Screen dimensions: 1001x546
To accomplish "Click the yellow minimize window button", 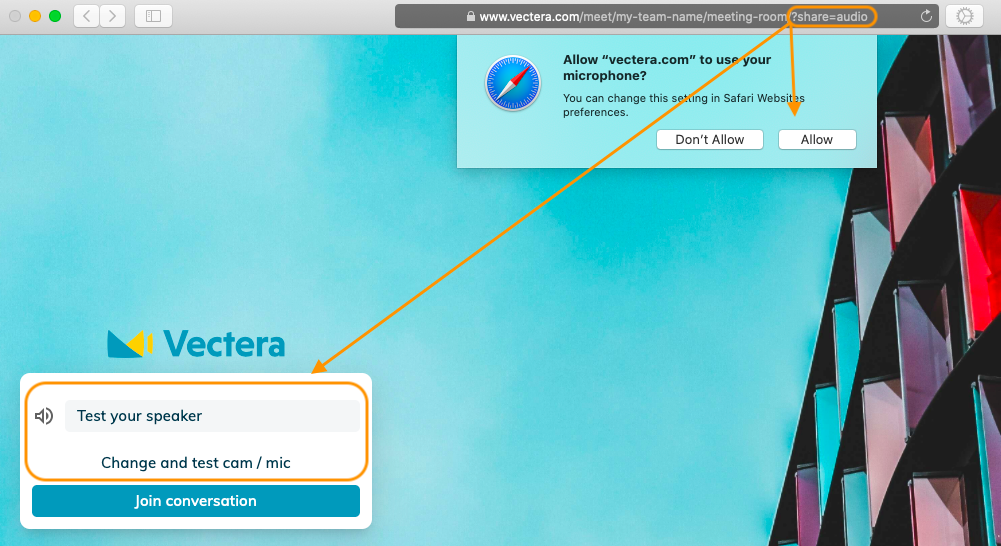I will [x=35, y=16].
